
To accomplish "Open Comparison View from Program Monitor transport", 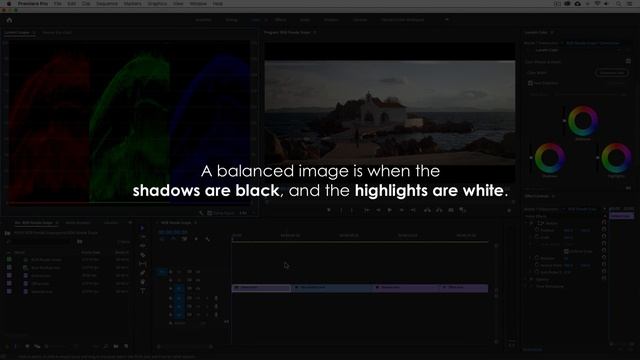I will [462, 210].
